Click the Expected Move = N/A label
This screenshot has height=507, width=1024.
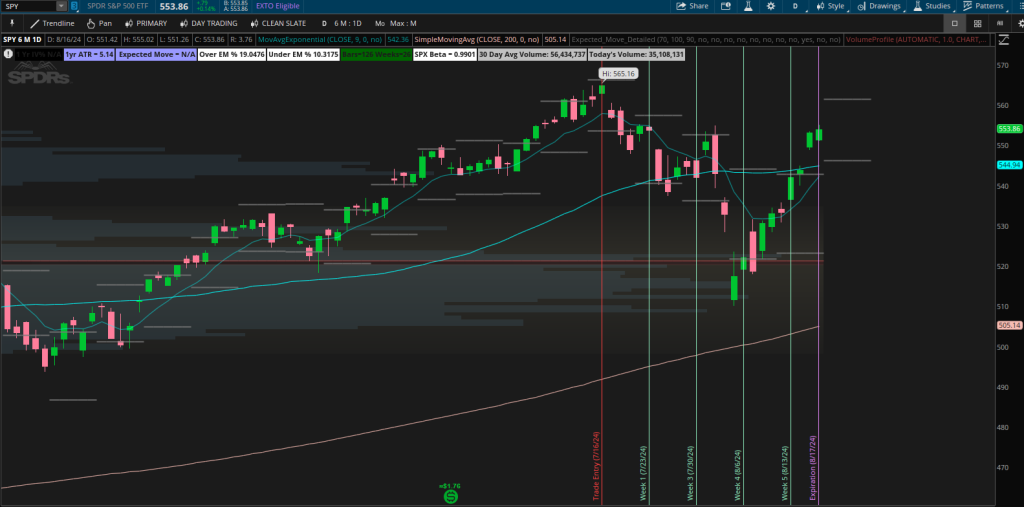(x=157, y=55)
